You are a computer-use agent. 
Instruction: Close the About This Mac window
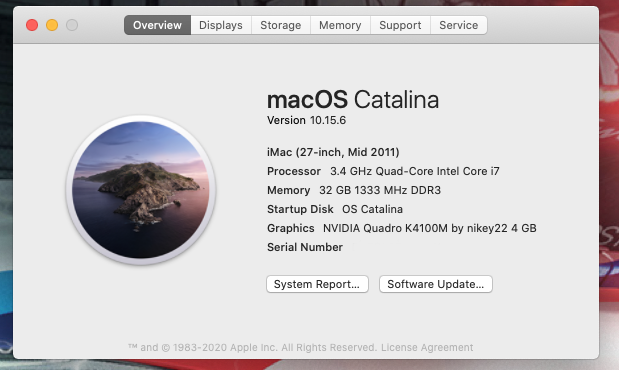tap(32, 25)
